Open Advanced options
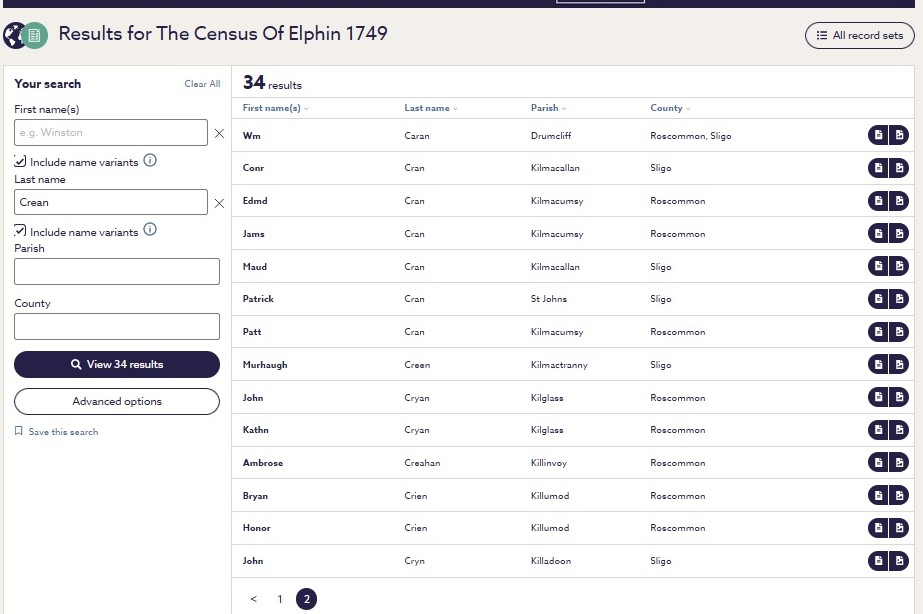 point(117,401)
